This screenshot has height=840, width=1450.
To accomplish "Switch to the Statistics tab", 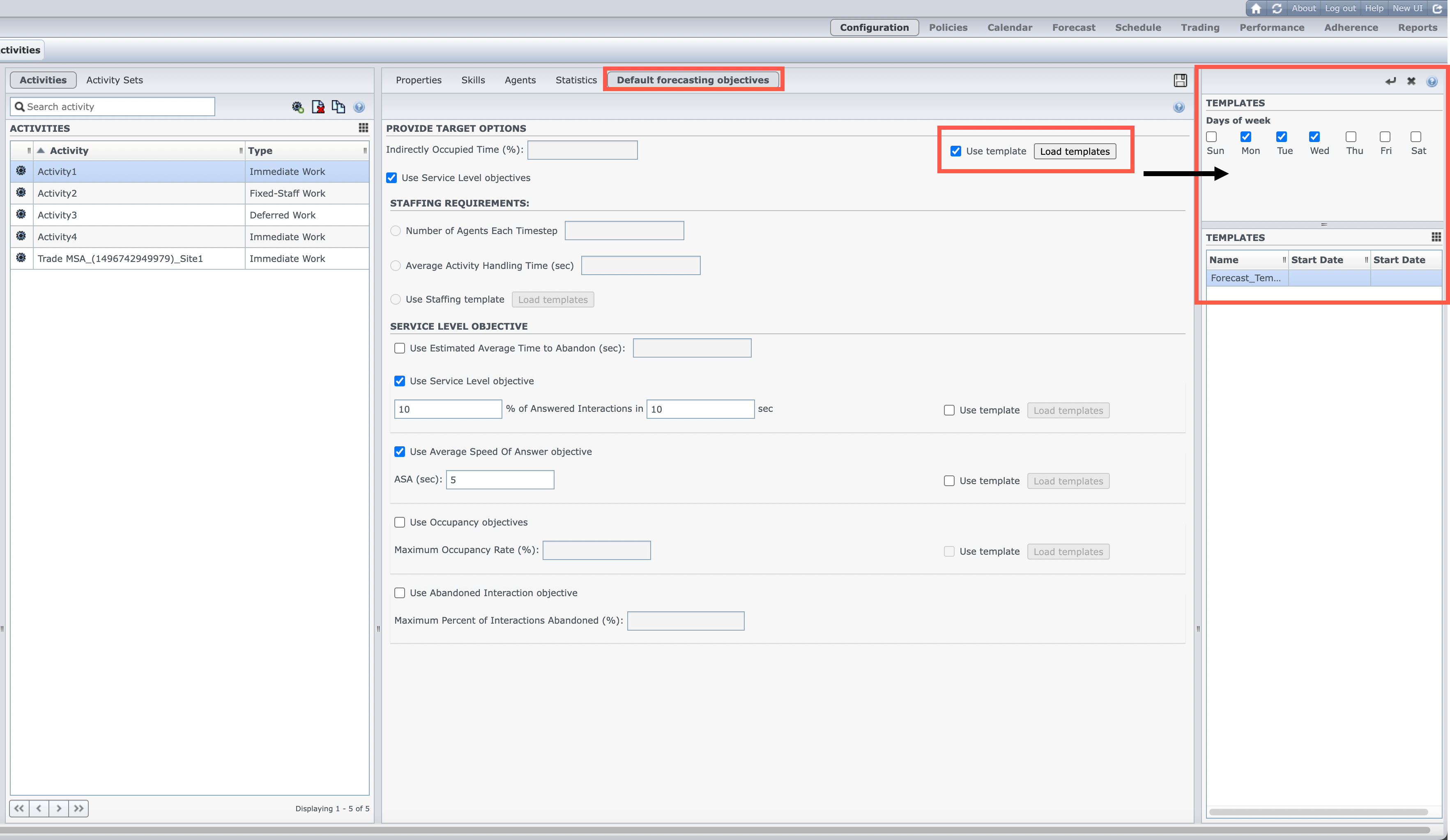I will [576, 80].
